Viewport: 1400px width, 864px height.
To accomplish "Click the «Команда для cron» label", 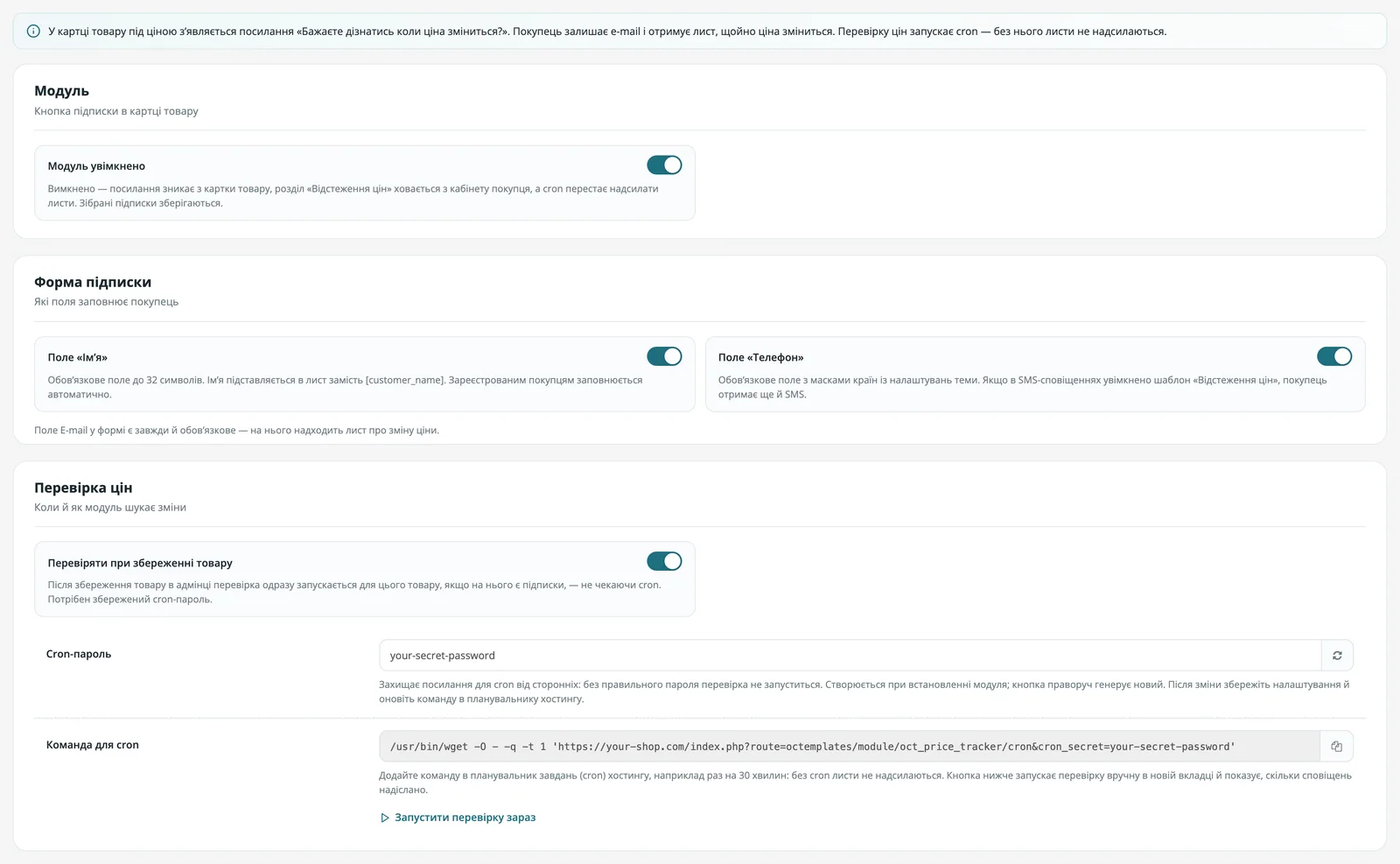I will (x=93, y=745).
